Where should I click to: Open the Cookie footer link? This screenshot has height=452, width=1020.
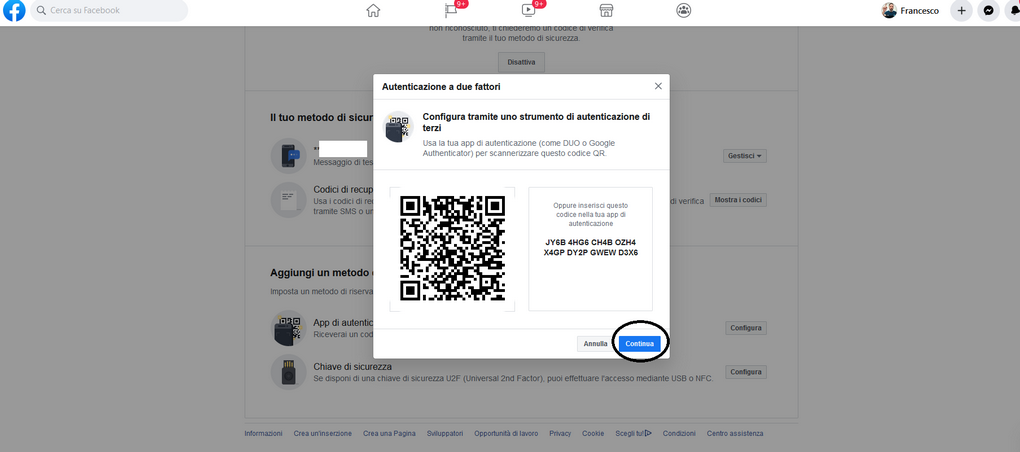(x=593, y=433)
